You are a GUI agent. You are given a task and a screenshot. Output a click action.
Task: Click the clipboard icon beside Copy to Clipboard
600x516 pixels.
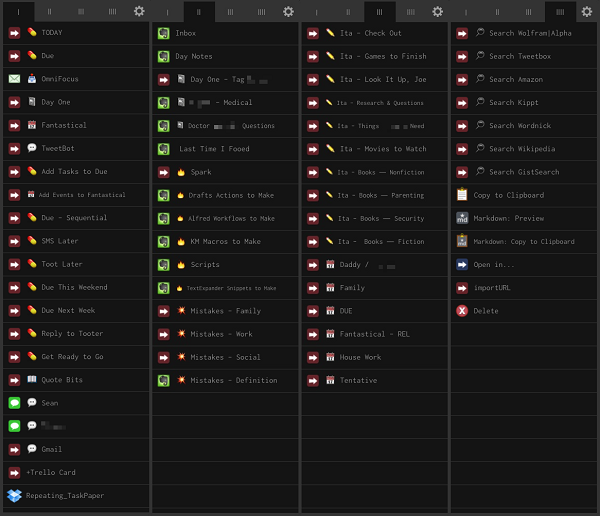pyautogui.click(x=462, y=195)
